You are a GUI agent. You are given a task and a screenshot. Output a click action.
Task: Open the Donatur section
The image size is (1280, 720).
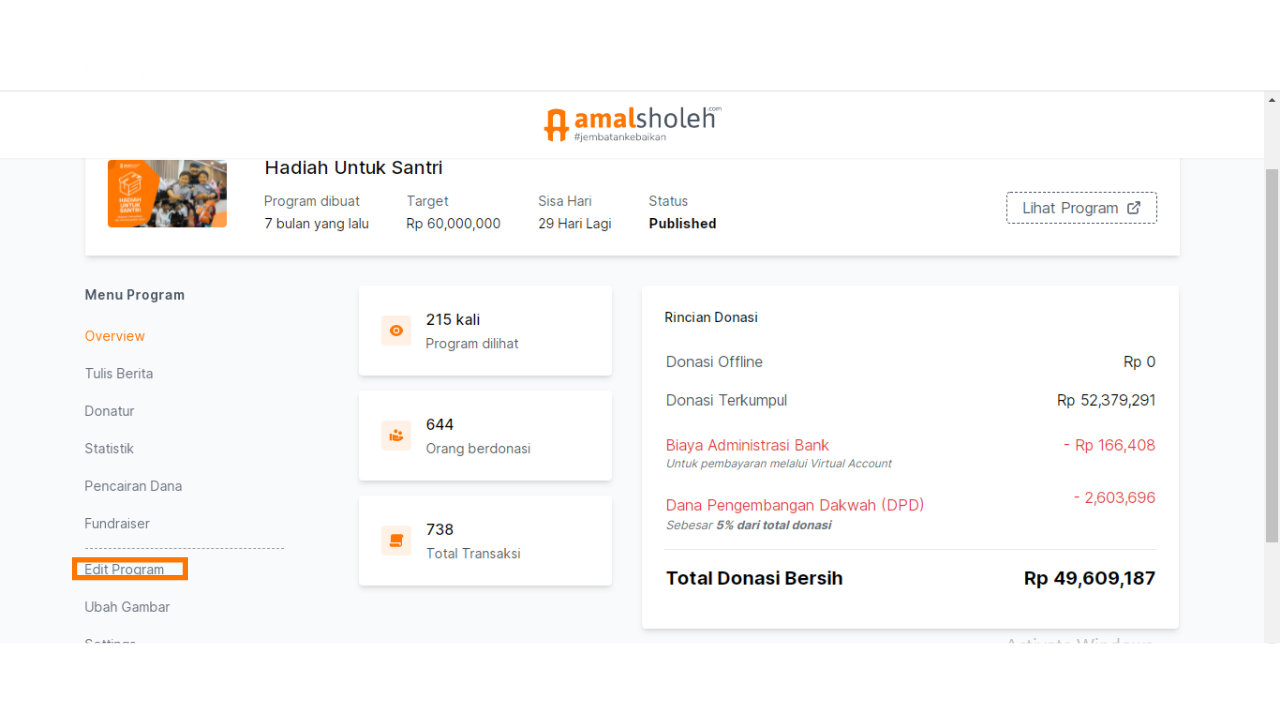pyautogui.click(x=109, y=411)
